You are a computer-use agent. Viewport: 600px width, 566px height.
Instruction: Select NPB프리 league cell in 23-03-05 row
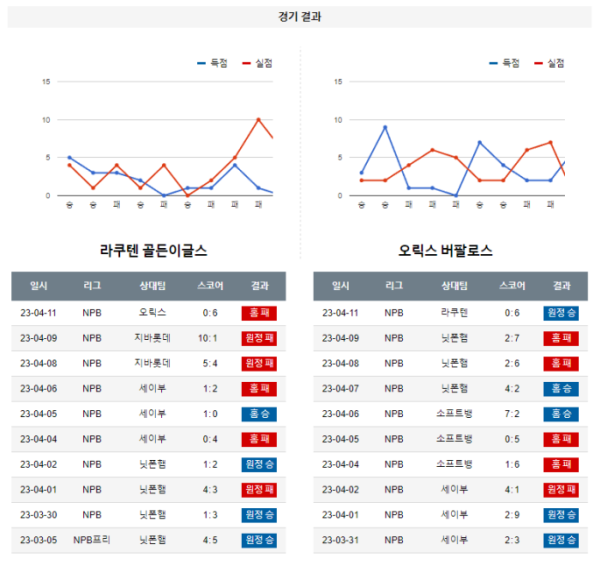92,540
